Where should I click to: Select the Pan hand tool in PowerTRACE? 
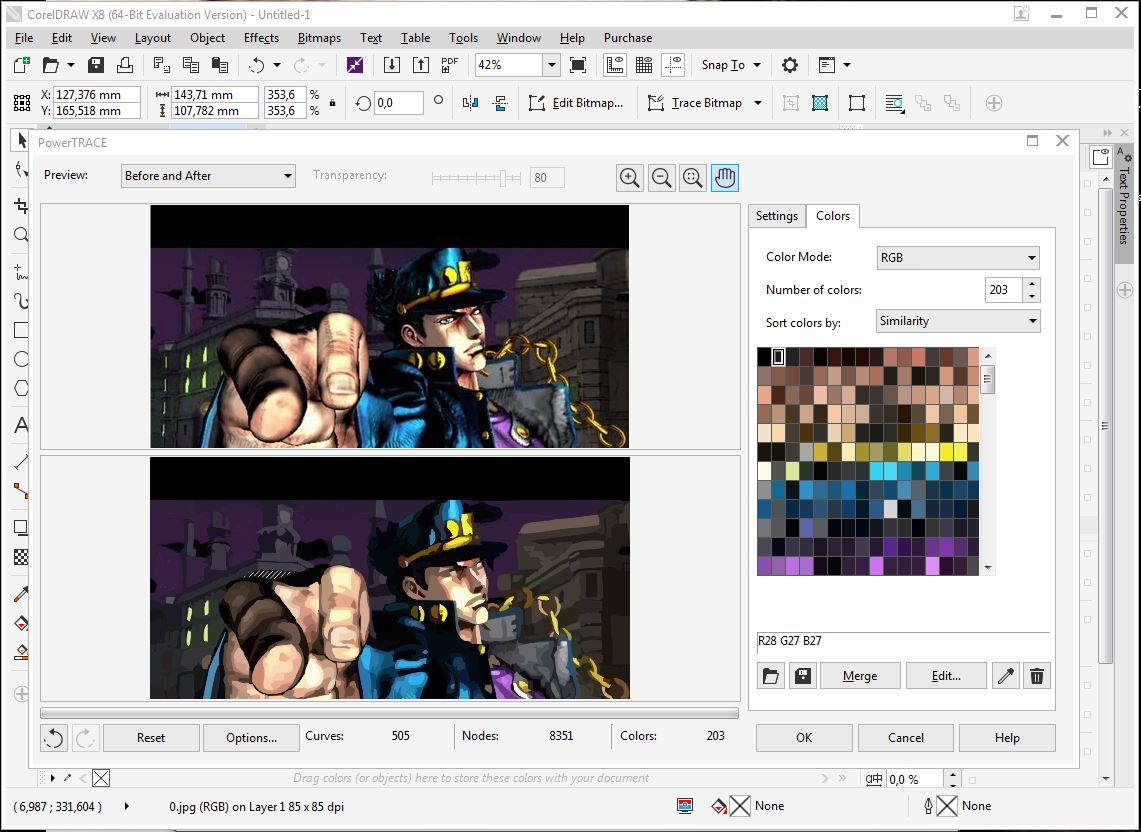coord(725,177)
